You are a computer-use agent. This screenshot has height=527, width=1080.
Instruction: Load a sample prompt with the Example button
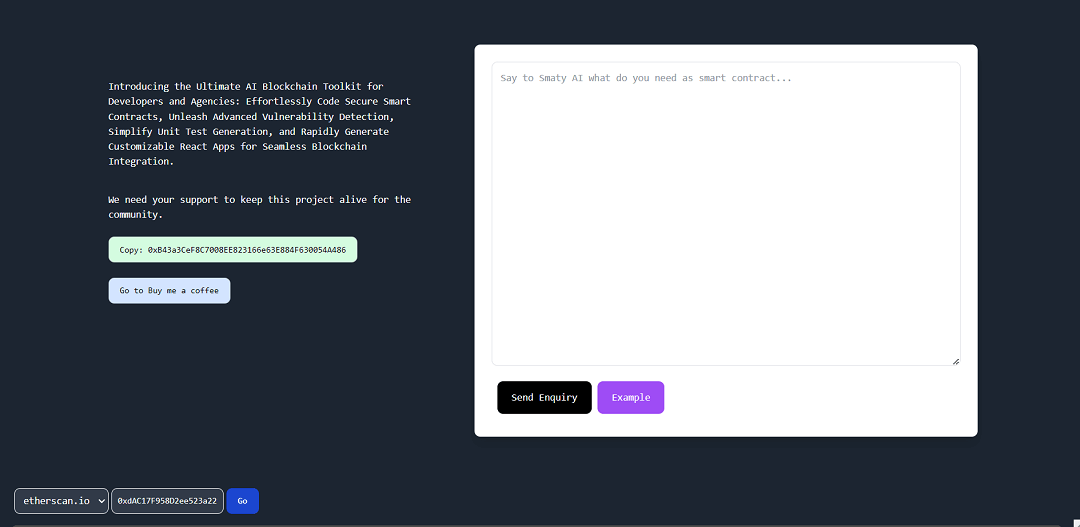(x=630, y=397)
